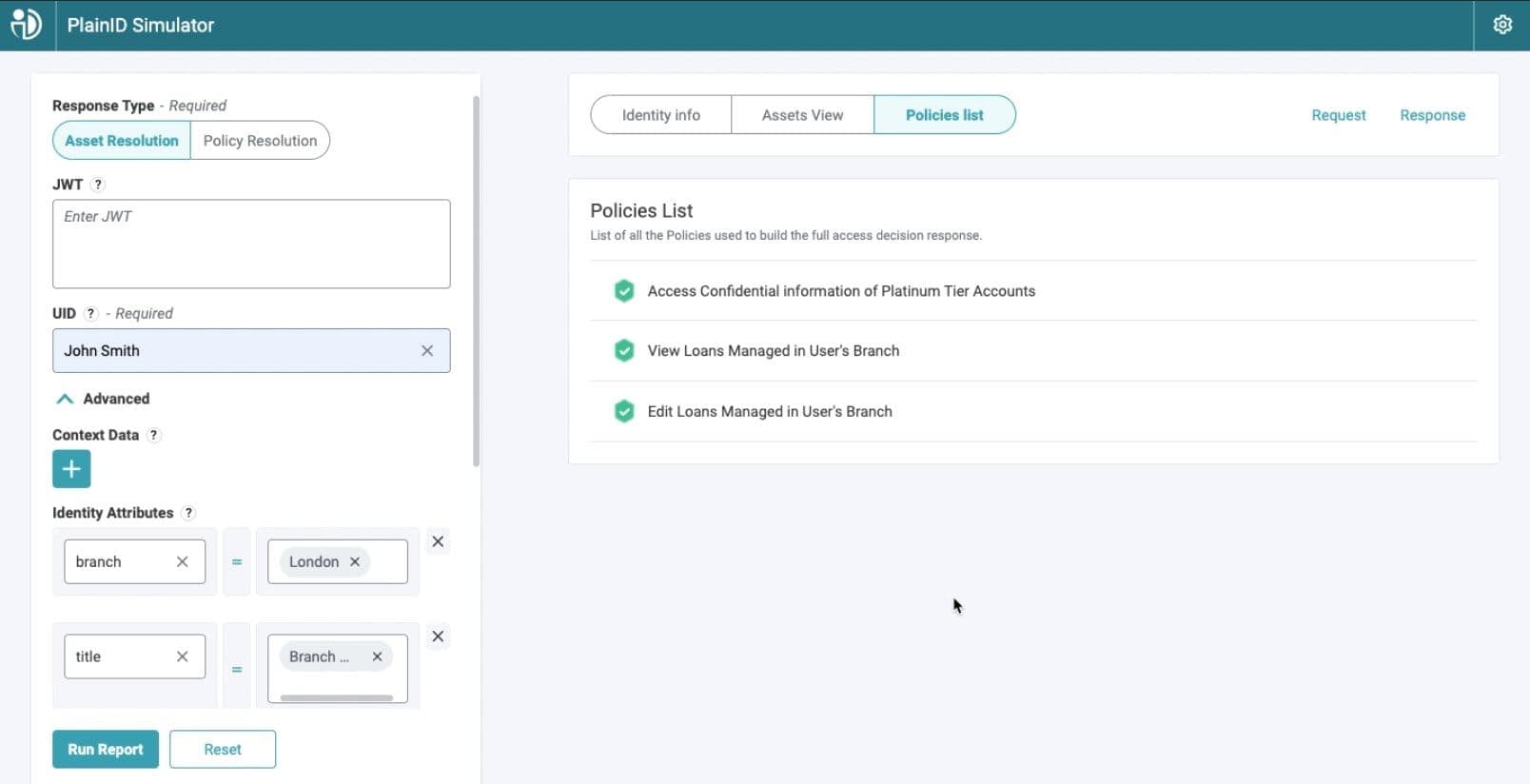This screenshot has width=1530, height=784.
Task: Click horizontal scrollbar in title value box
Action: (x=336, y=698)
